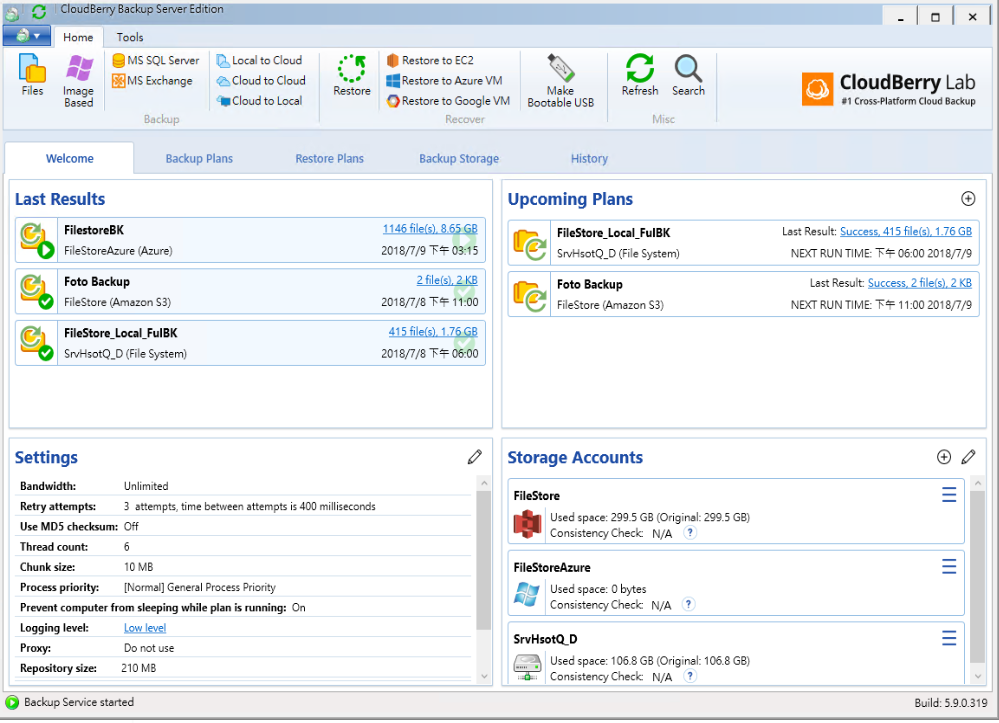Select Restore to Azure VM
The height and width of the screenshot is (723, 999).
click(444, 81)
